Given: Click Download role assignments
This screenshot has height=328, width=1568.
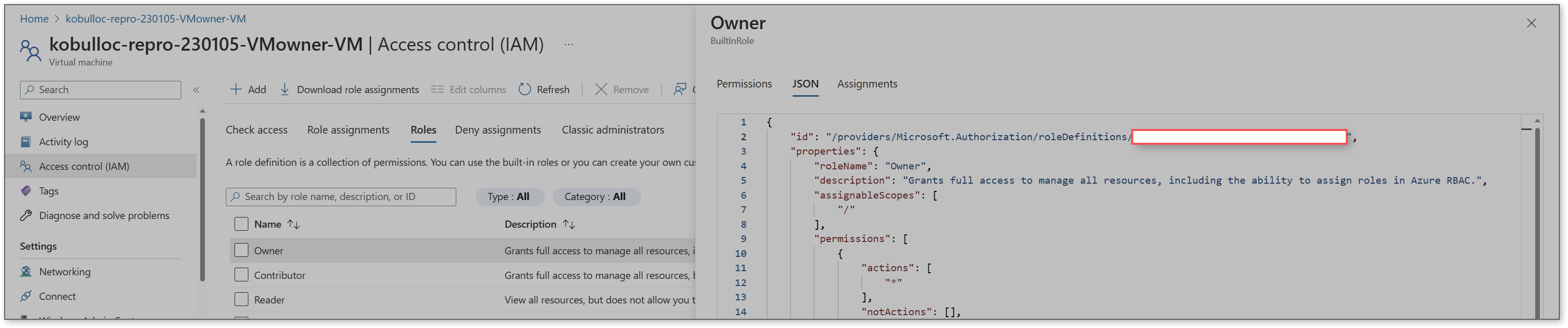Looking at the screenshot, I should click(349, 90).
